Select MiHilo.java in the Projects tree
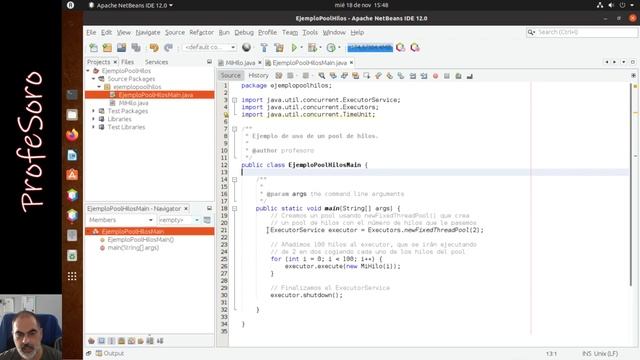Image resolution: width=640 pixels, height=360 pixels. coord(133,103)
